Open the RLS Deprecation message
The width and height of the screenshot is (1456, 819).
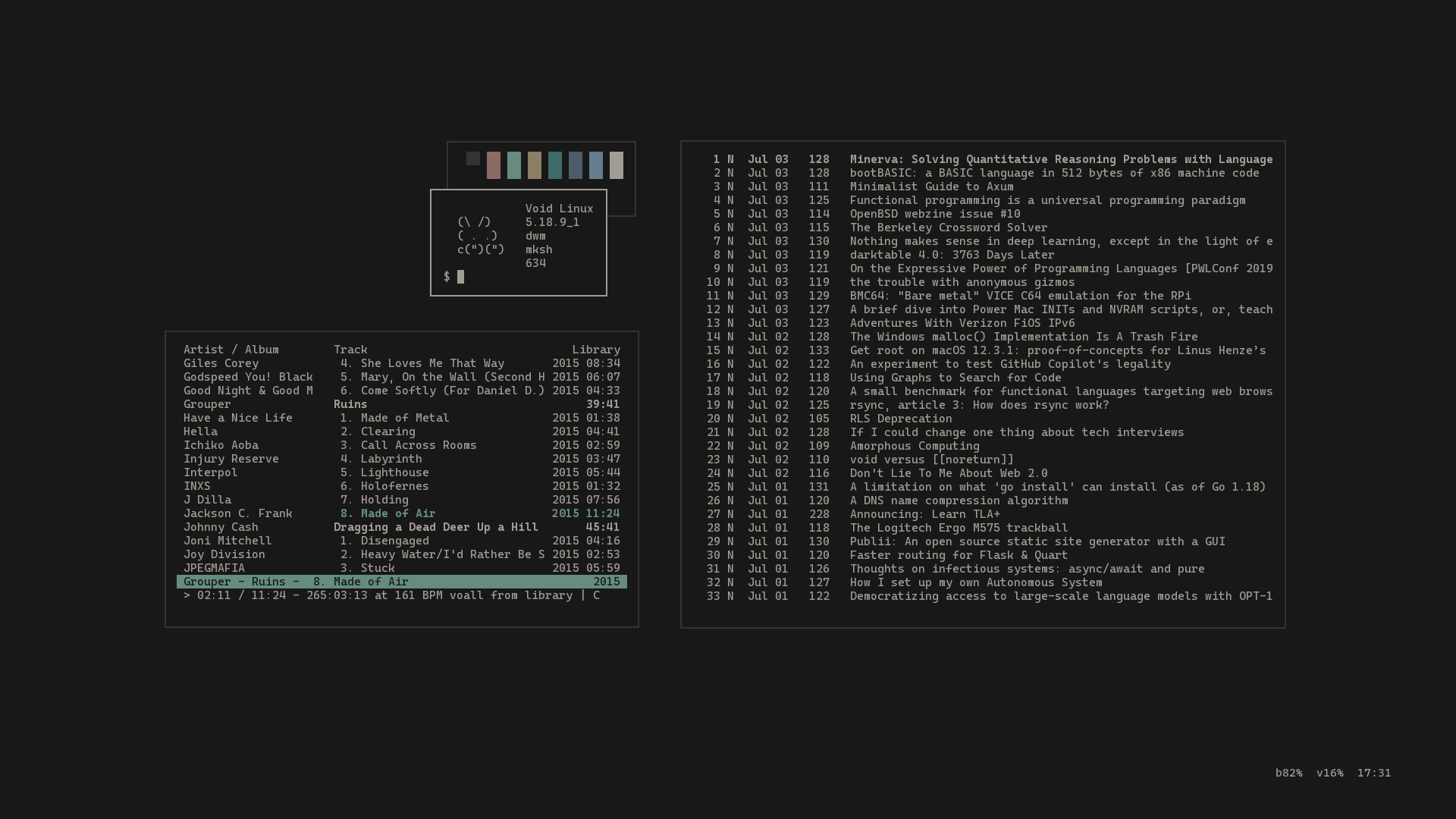[x=900, y=419]
